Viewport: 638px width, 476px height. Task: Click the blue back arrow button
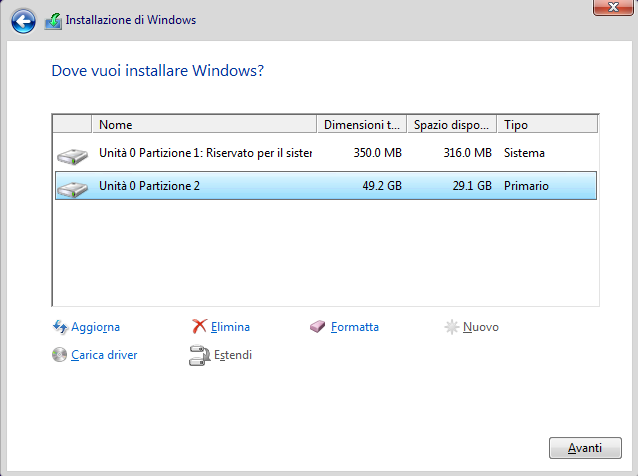tap(23, 21)
